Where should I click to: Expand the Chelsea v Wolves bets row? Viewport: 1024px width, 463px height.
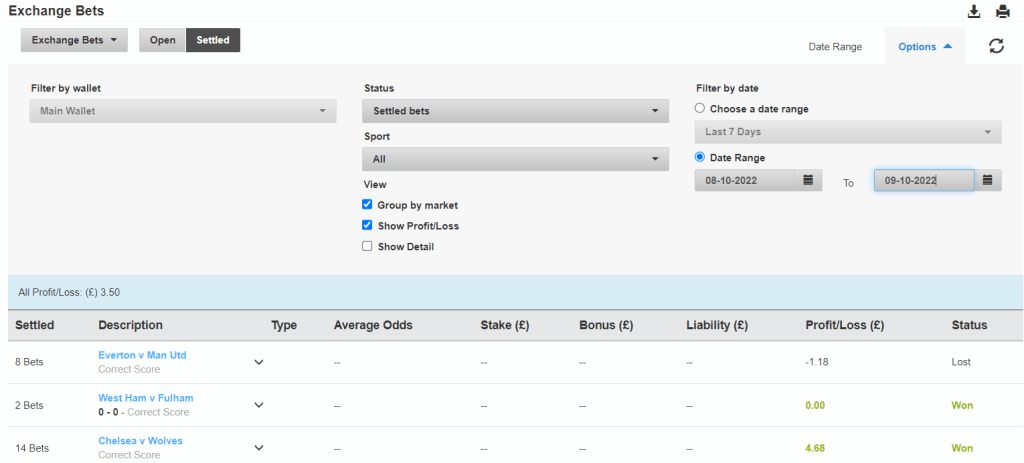click(x=259, y=447)
